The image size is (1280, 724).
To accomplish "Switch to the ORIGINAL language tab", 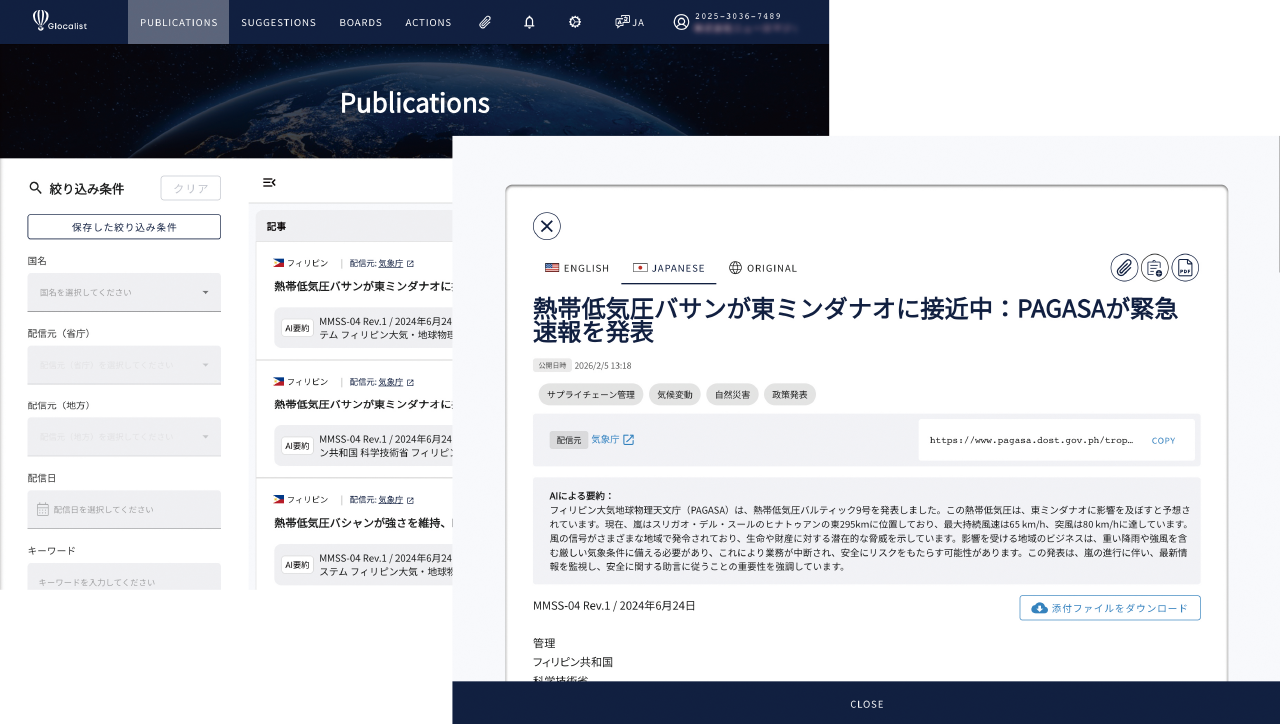I will (x=763, y=268).
